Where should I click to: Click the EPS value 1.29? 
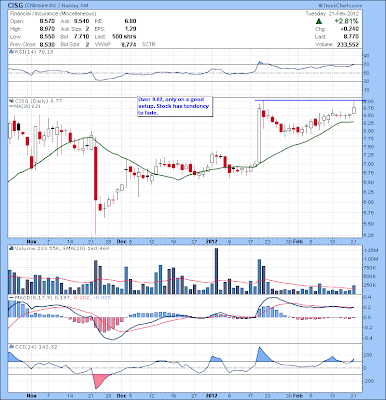point(130,29)
